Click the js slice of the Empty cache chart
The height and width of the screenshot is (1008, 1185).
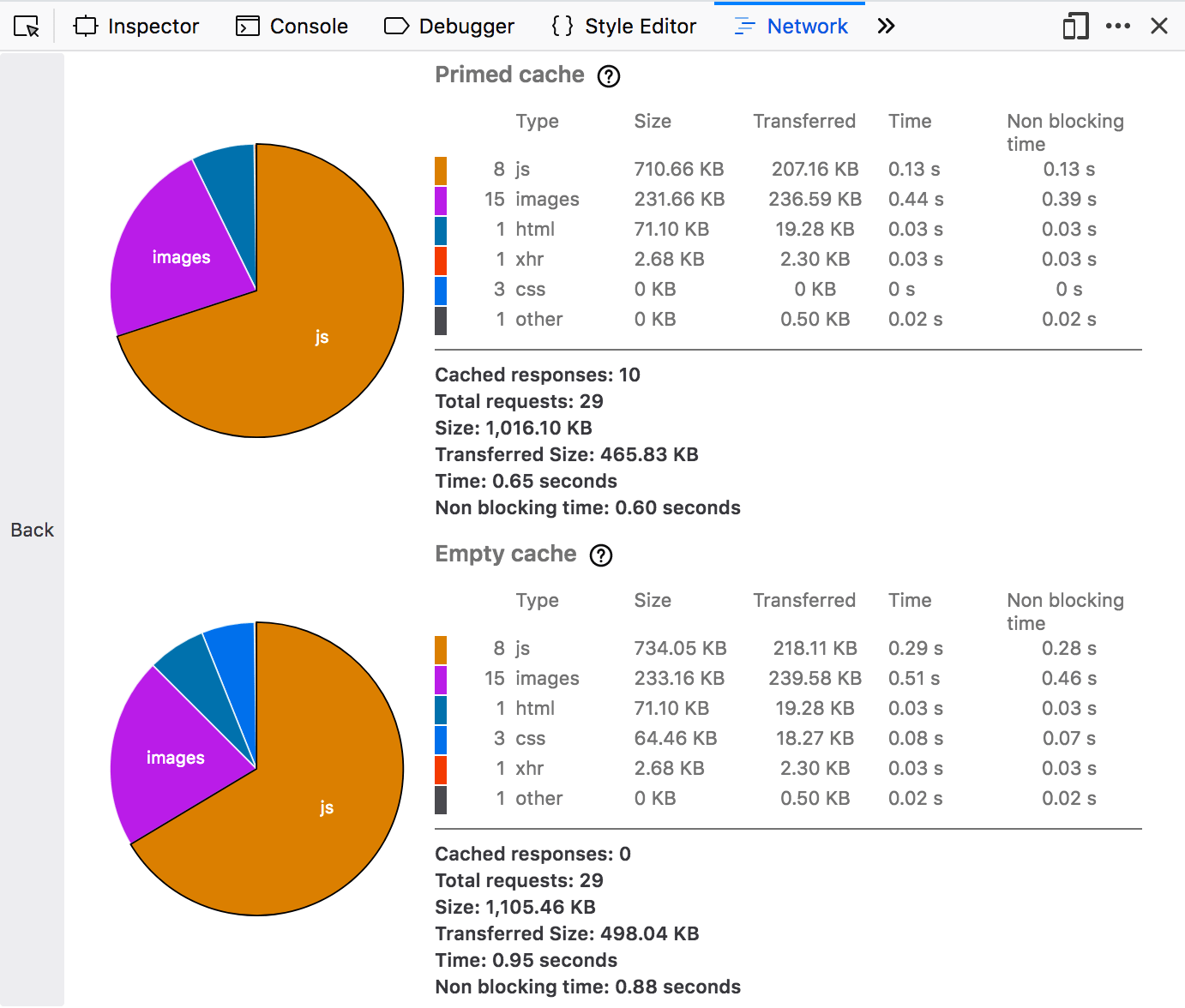326,807
